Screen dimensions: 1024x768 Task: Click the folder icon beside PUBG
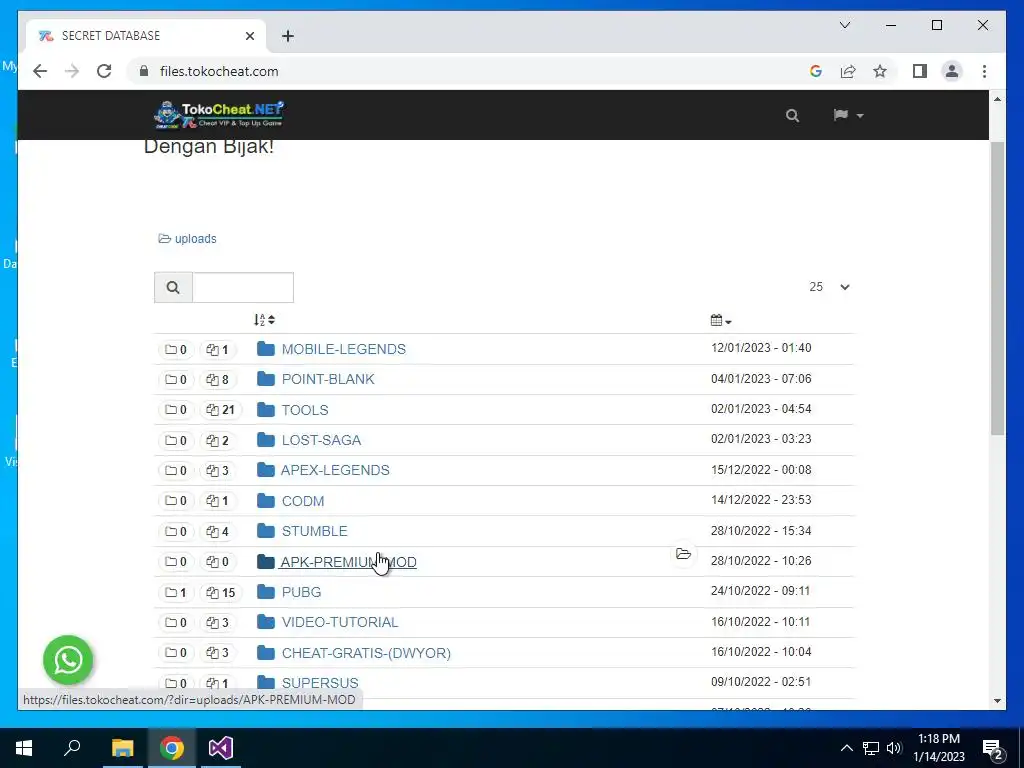(266, 592)
